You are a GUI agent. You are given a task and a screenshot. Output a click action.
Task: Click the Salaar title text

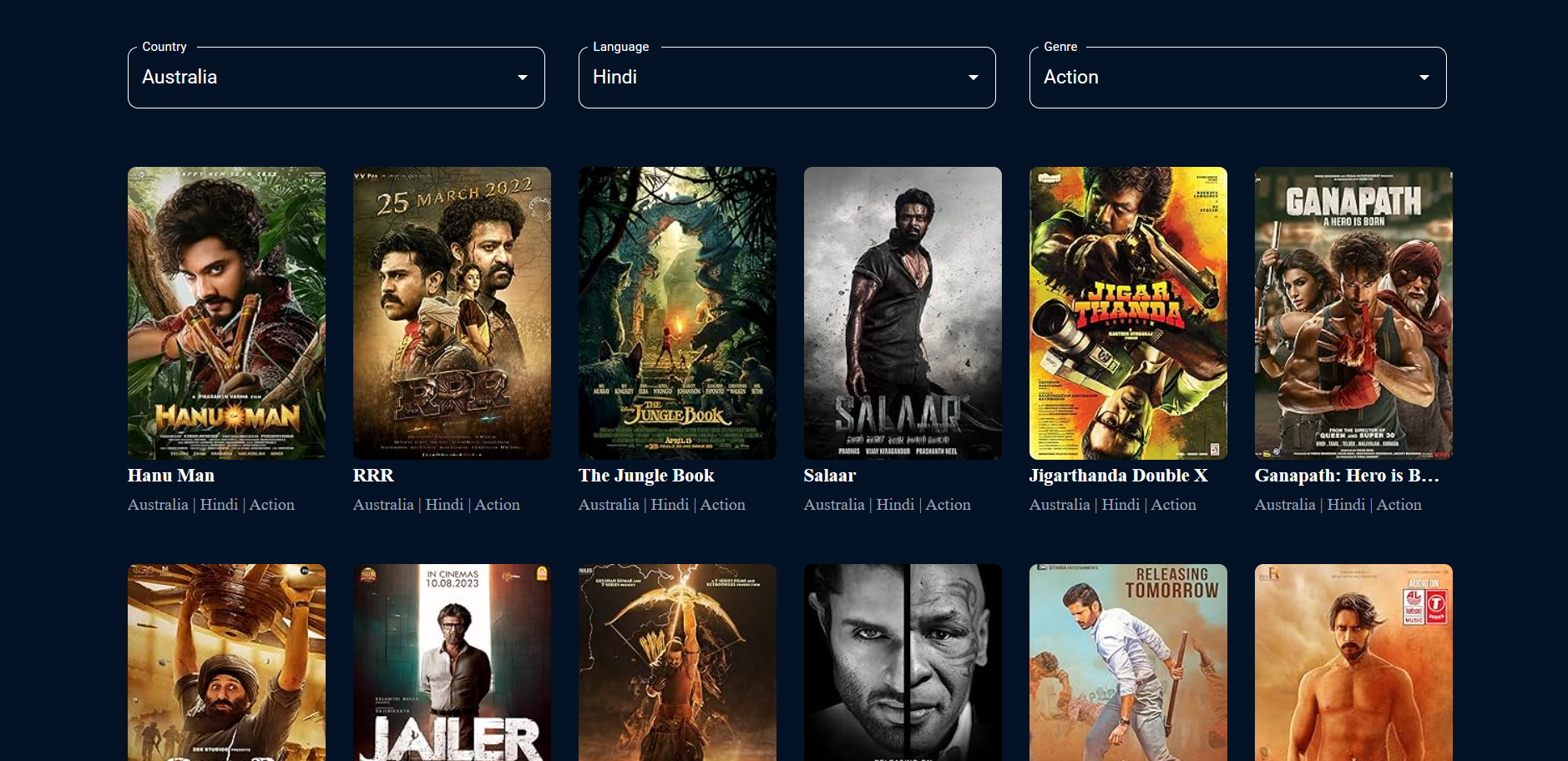pos(830,476)
